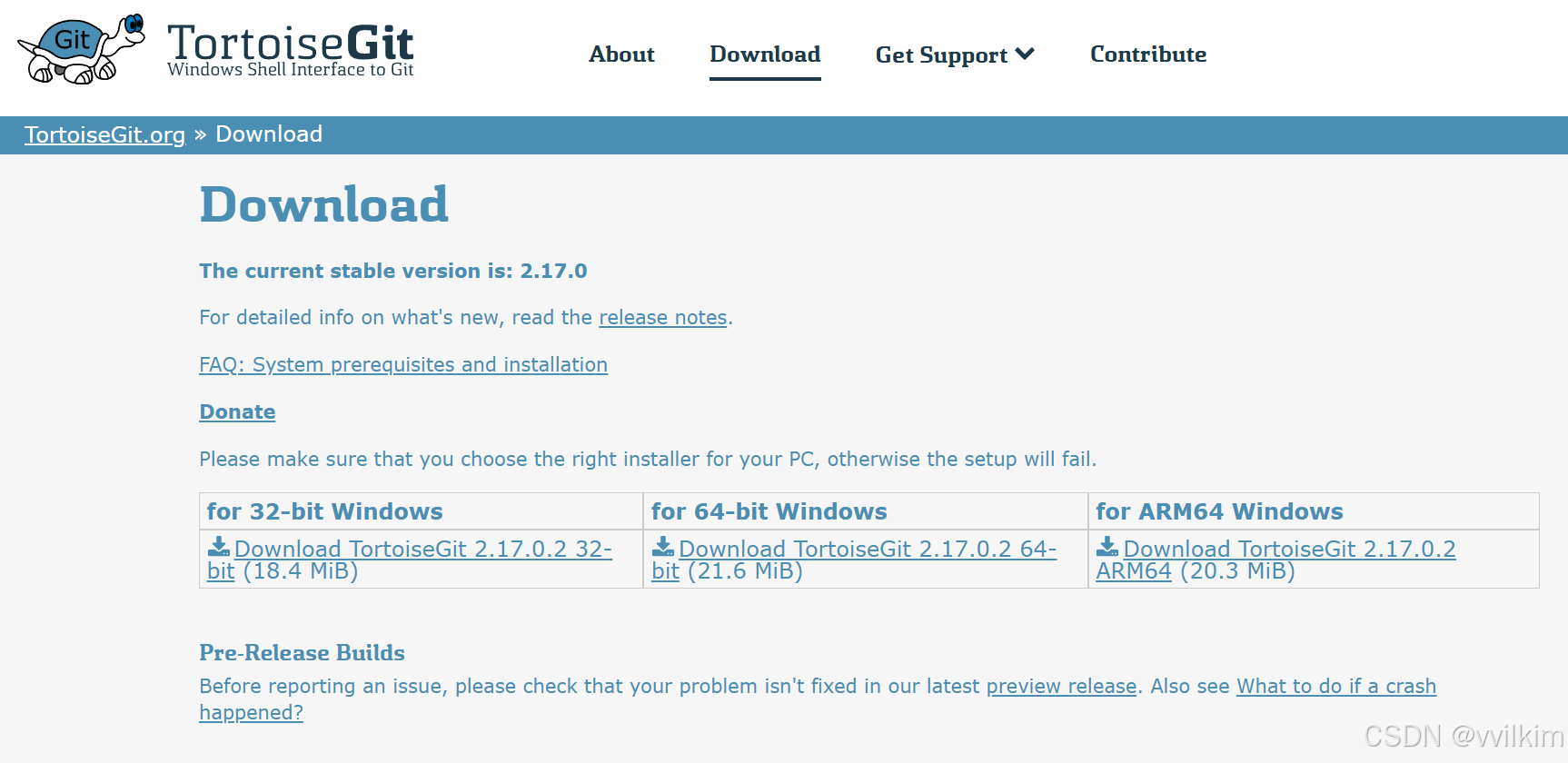Click the '(20.3 MiB)' size text

tap(1237, 571)
